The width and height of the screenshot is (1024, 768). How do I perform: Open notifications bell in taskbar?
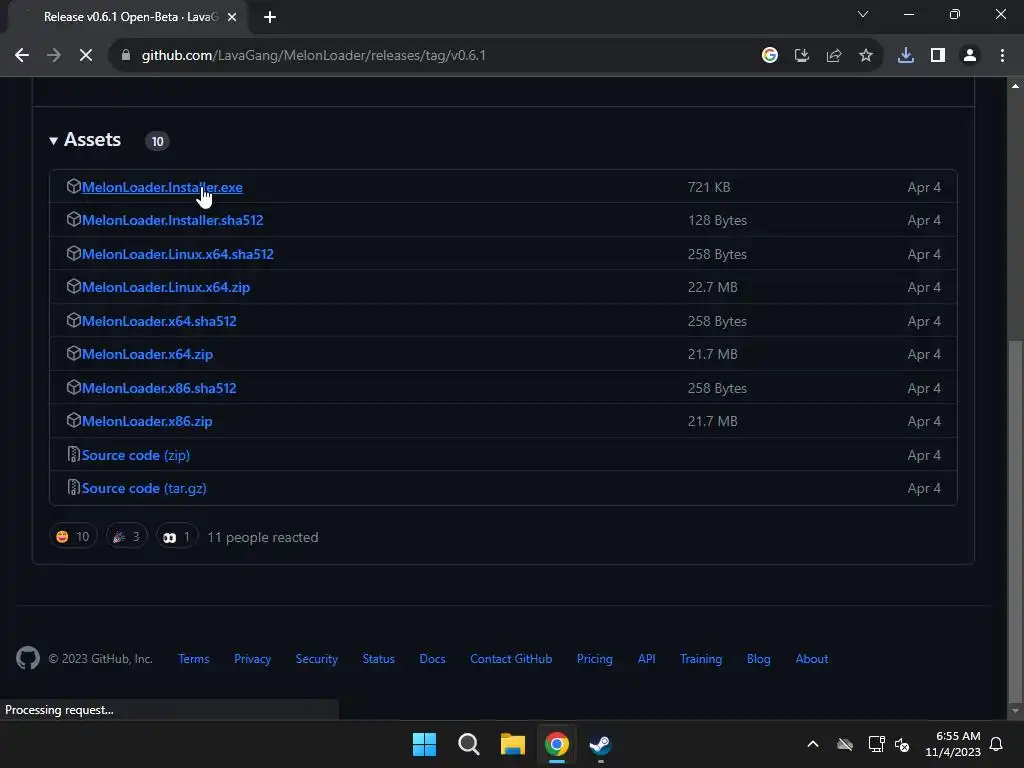pyautogui.click(x=997, y=744)
